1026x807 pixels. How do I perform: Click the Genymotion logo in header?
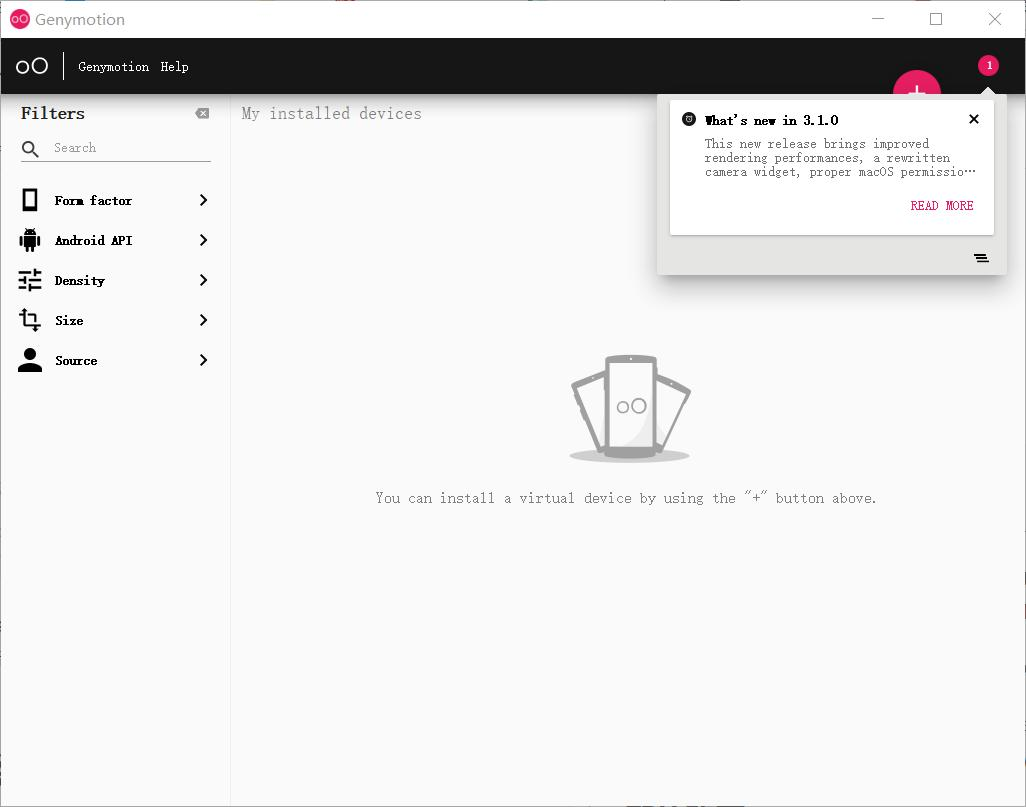(x=31, y=66)
